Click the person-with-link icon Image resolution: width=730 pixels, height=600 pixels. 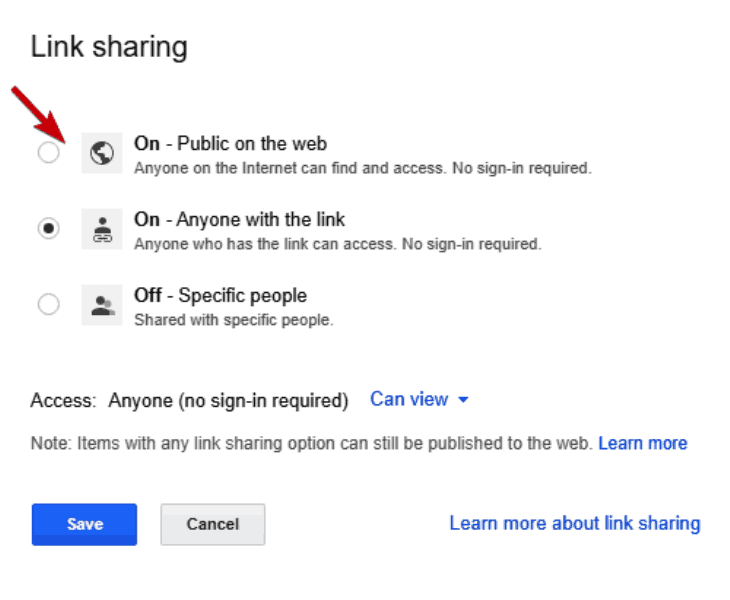tap(102, 229)
